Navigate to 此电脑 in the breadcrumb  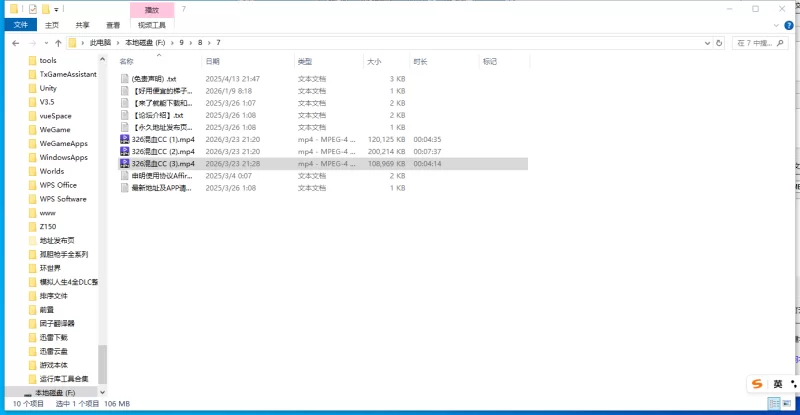click(100, 43)
